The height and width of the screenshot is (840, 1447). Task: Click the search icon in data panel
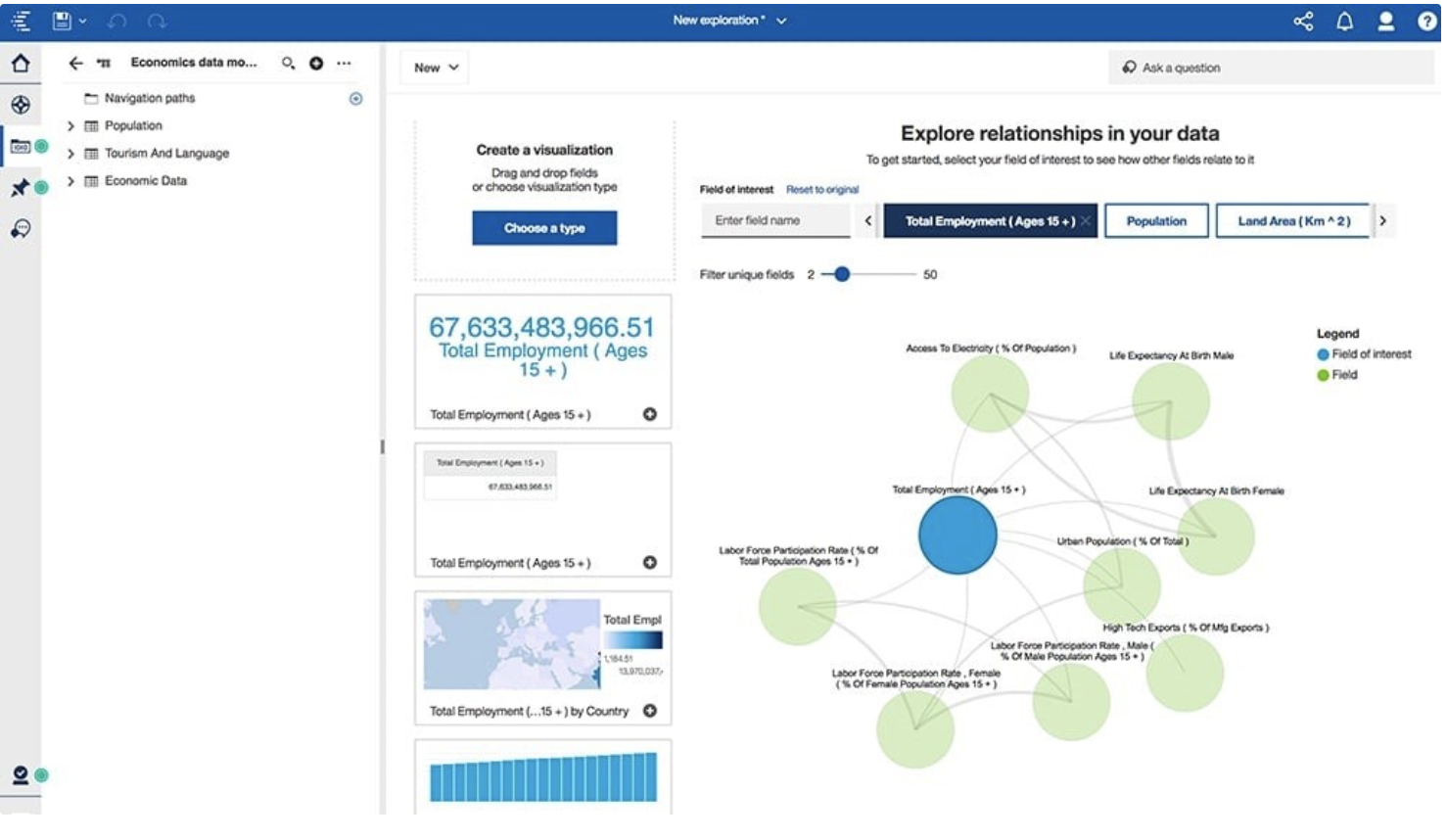tap(288, 63)
